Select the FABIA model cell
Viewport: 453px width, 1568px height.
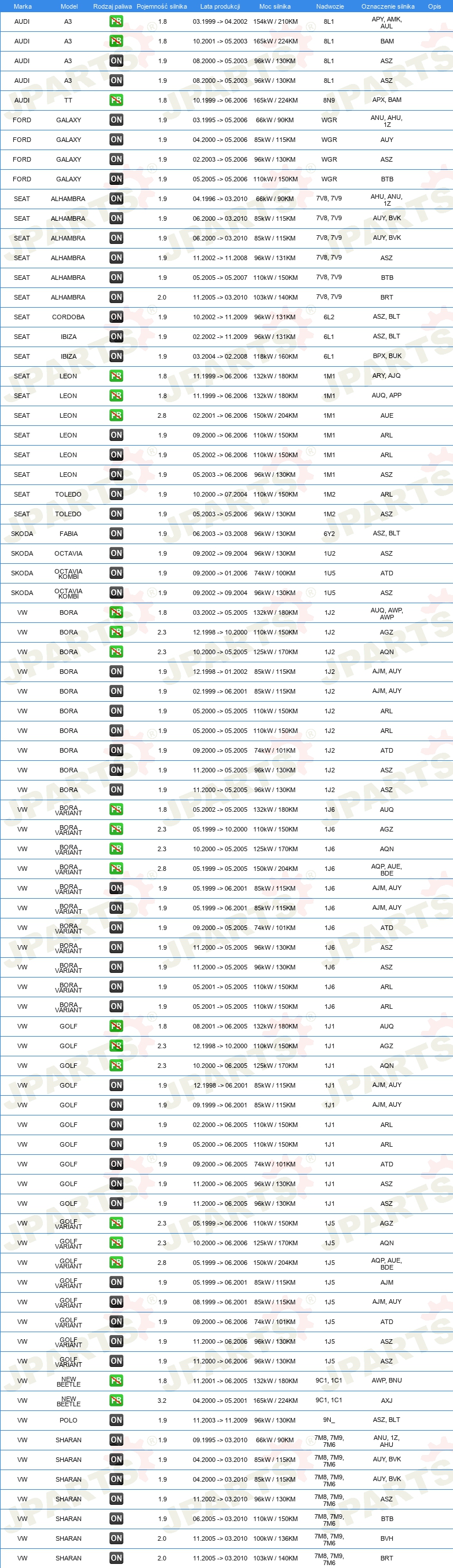[68, 534]
